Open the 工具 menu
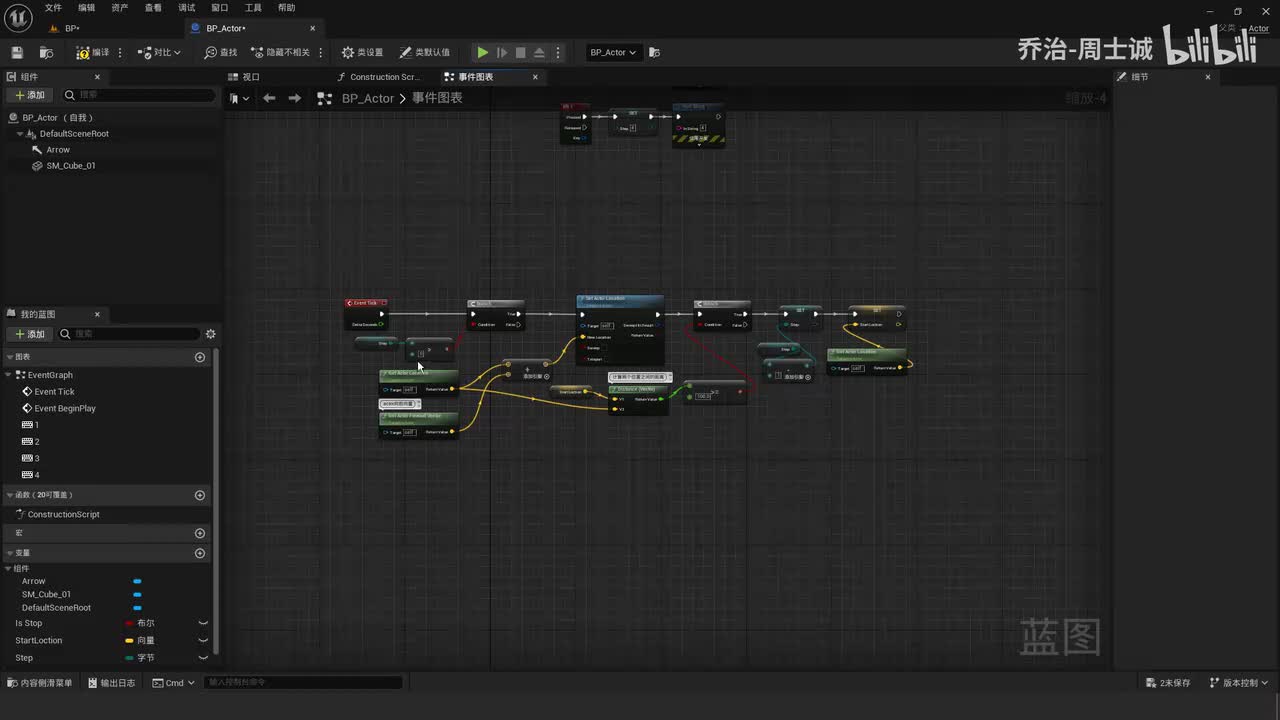The image size is (1280, 720). (253, 8)
